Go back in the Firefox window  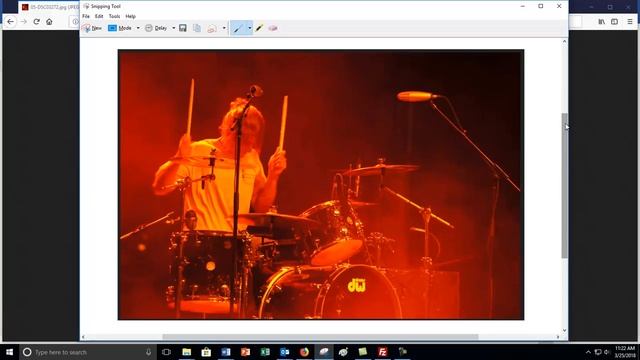11,22
